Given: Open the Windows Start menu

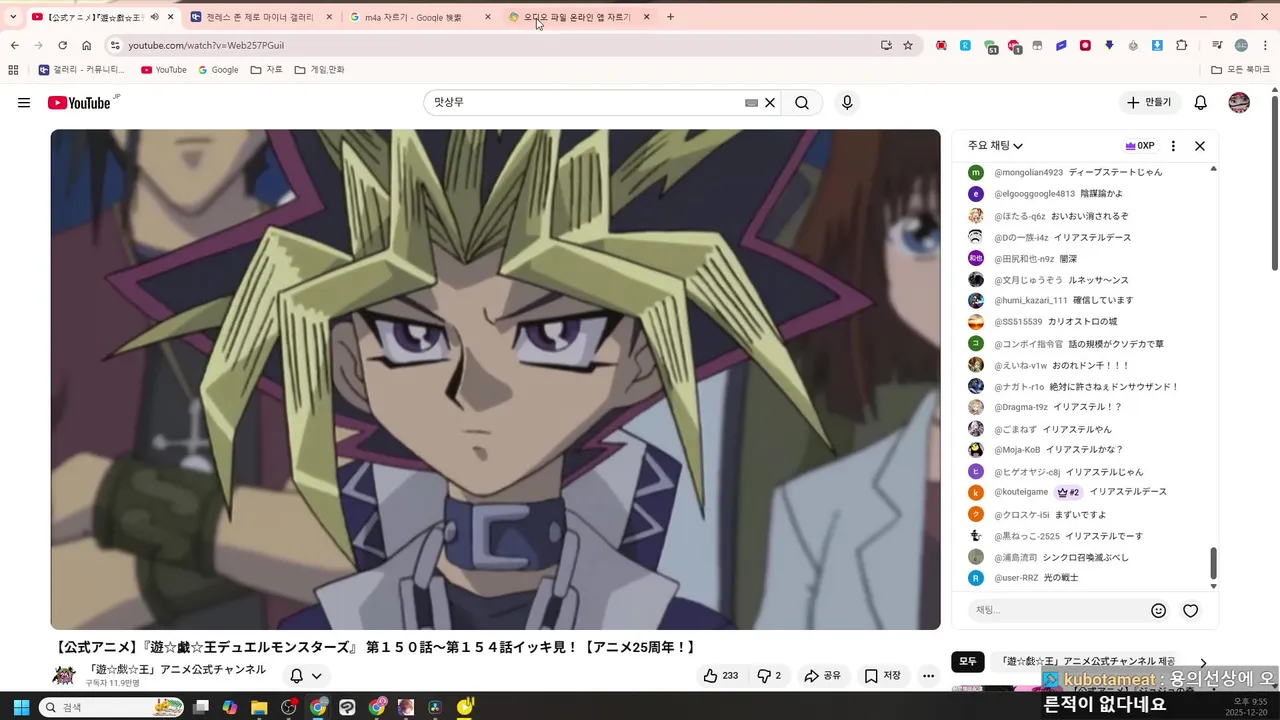Looking at the screenshot, I should click(x=21, y=707).
